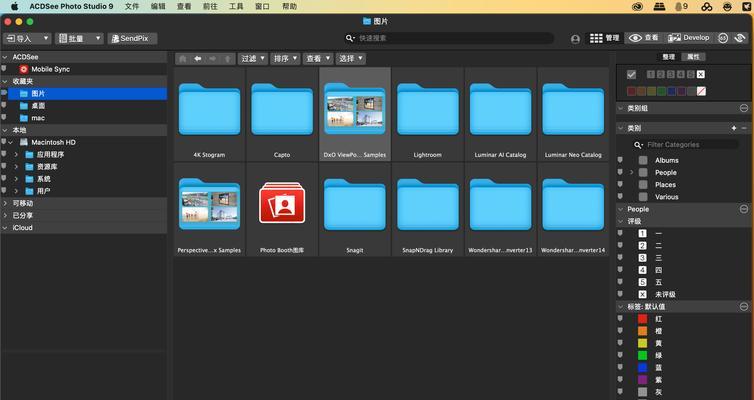
Task: Switch to the 整理 tab
Action: click(668, 57)
